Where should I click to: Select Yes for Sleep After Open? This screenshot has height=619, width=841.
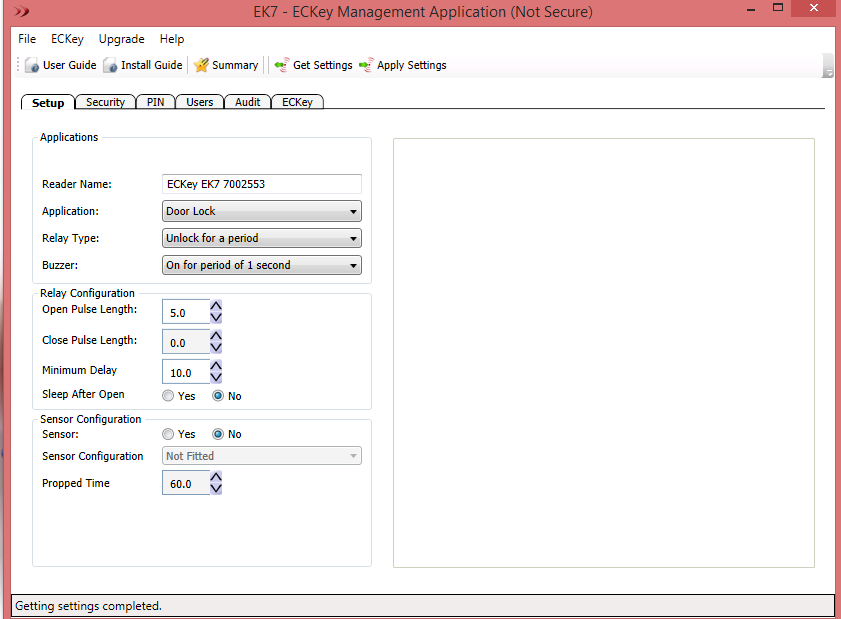168,396
